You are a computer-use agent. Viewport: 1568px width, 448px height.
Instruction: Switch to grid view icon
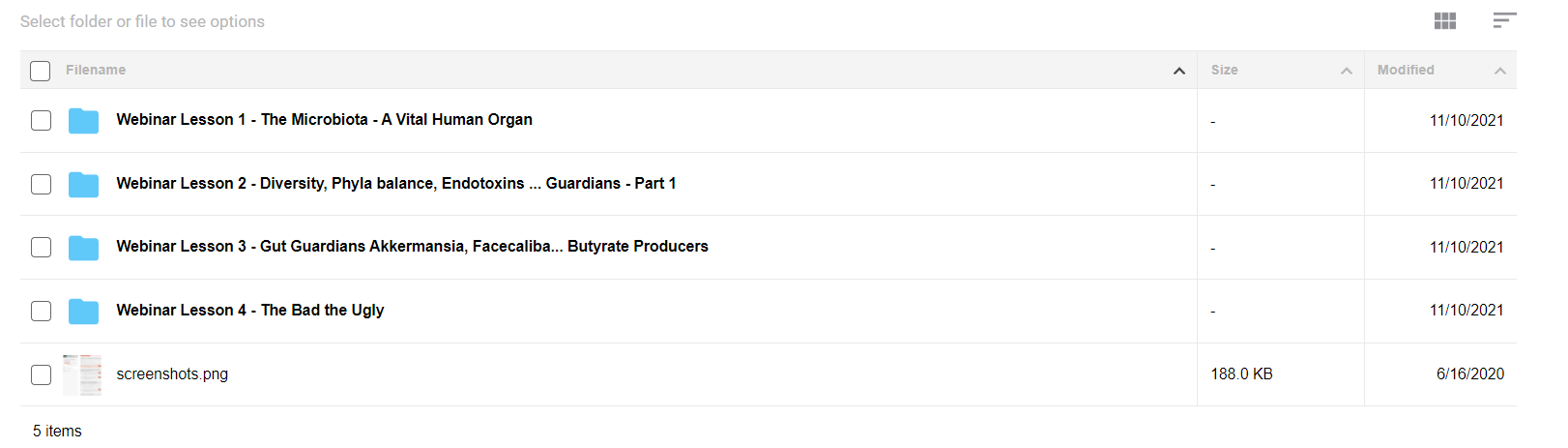point(1444,20)
